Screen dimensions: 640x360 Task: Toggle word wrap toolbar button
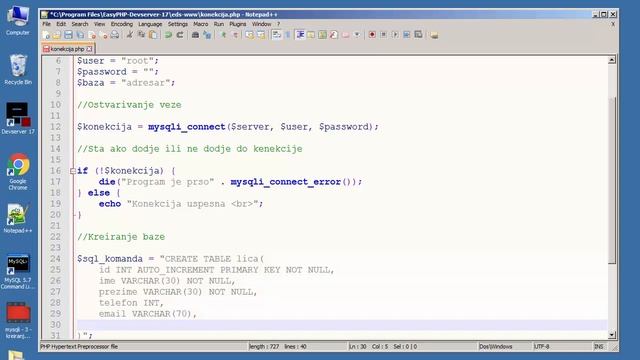(276, 35)
